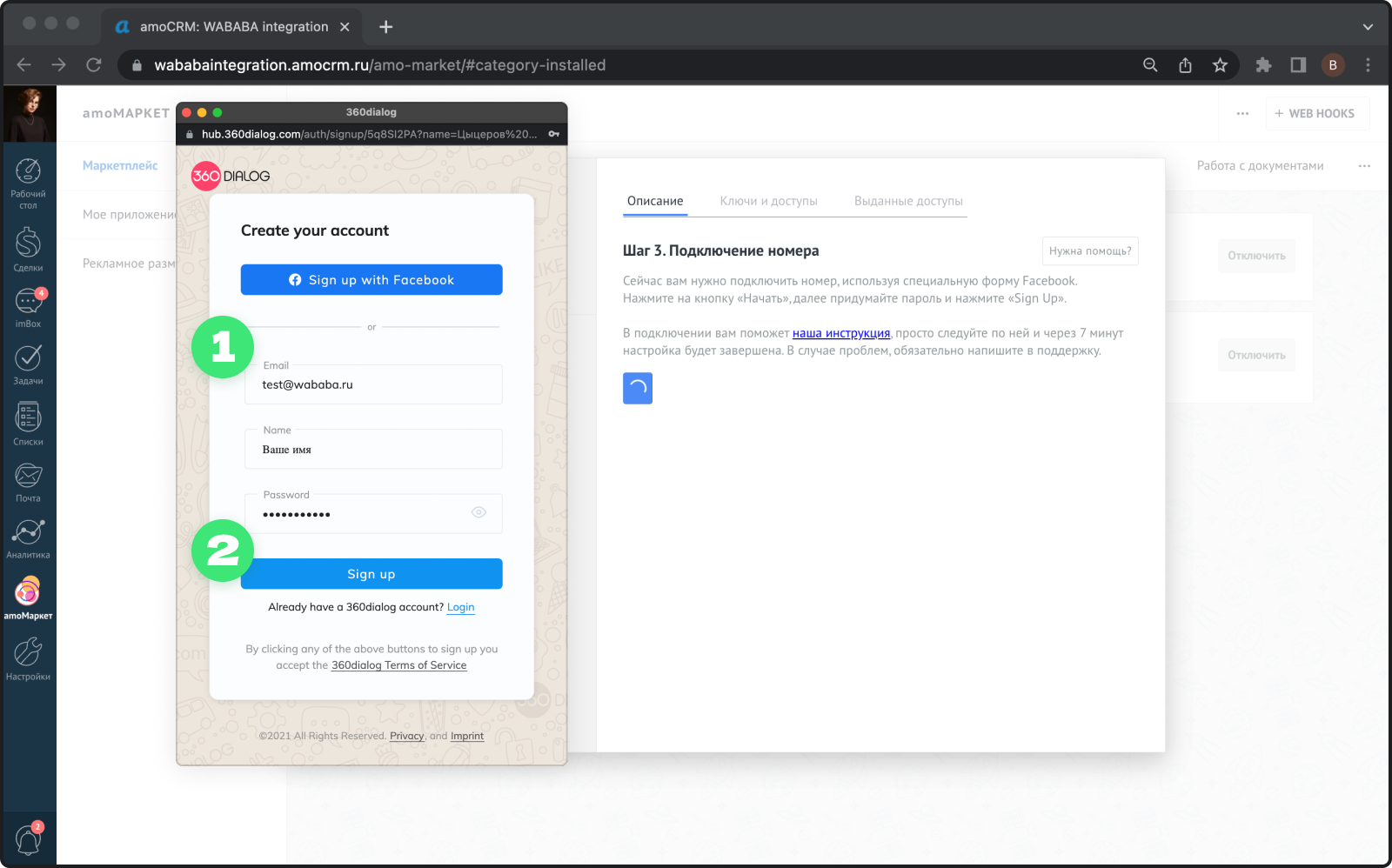
Task: Open Списки section in sidebar
Action: (28, 424)
